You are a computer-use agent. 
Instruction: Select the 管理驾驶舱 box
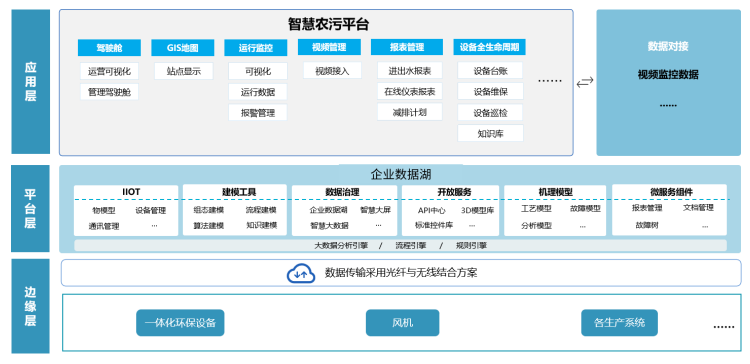(x=110, y=92)
